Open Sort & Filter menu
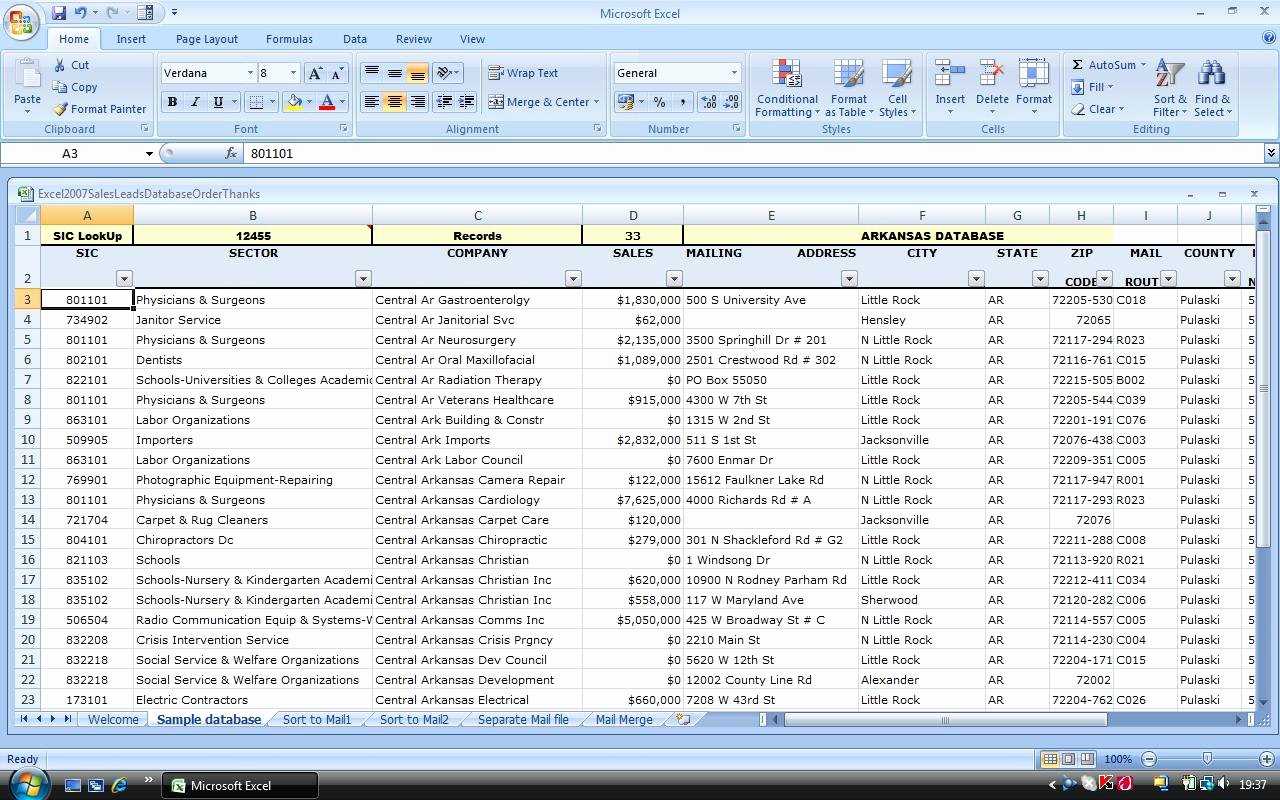Image resolution: width=1280 pixels, height=800 pixels. tap(1170, 88)
